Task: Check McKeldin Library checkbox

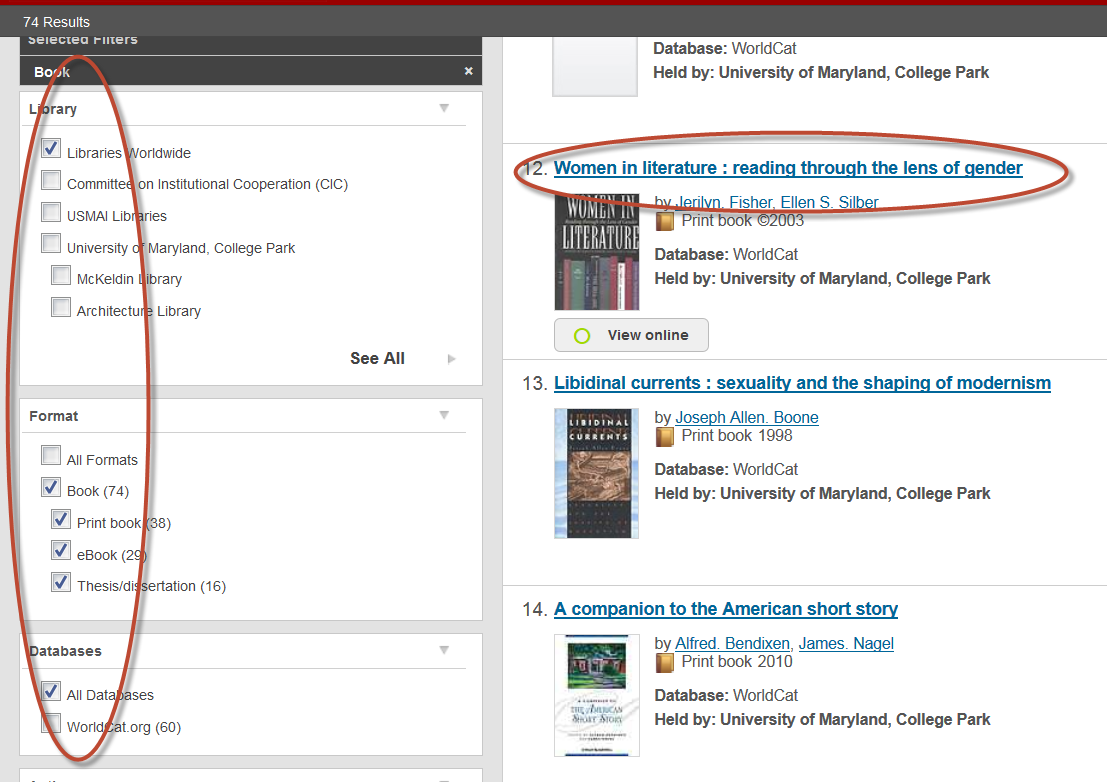Action: [61, 275]
